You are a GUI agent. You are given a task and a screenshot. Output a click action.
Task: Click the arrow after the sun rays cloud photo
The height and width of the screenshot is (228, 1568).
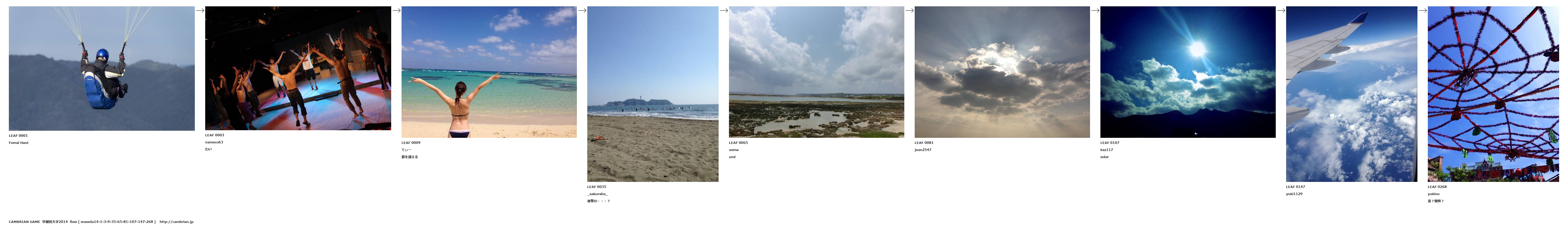coord(1095,10)
